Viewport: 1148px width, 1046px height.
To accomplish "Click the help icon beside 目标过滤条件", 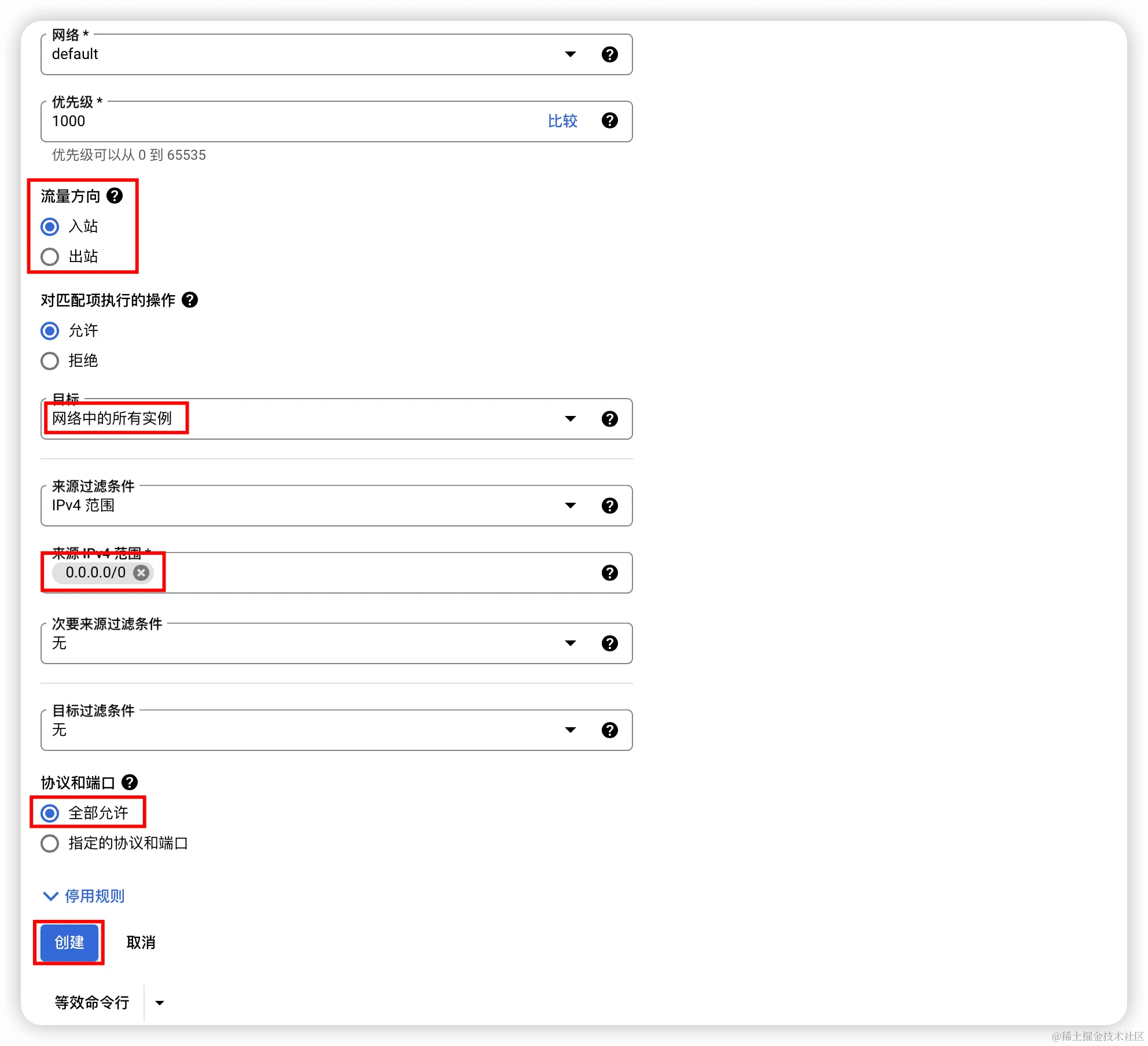I will click(x=610, y=730).
